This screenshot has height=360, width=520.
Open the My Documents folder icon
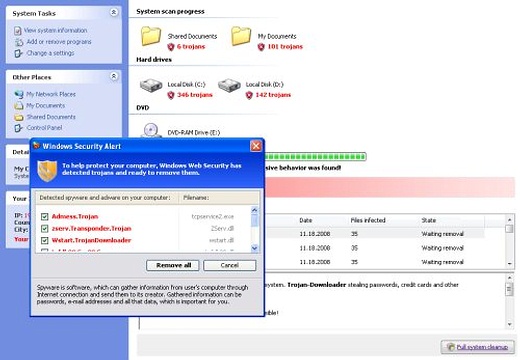(x=241, y=36)
